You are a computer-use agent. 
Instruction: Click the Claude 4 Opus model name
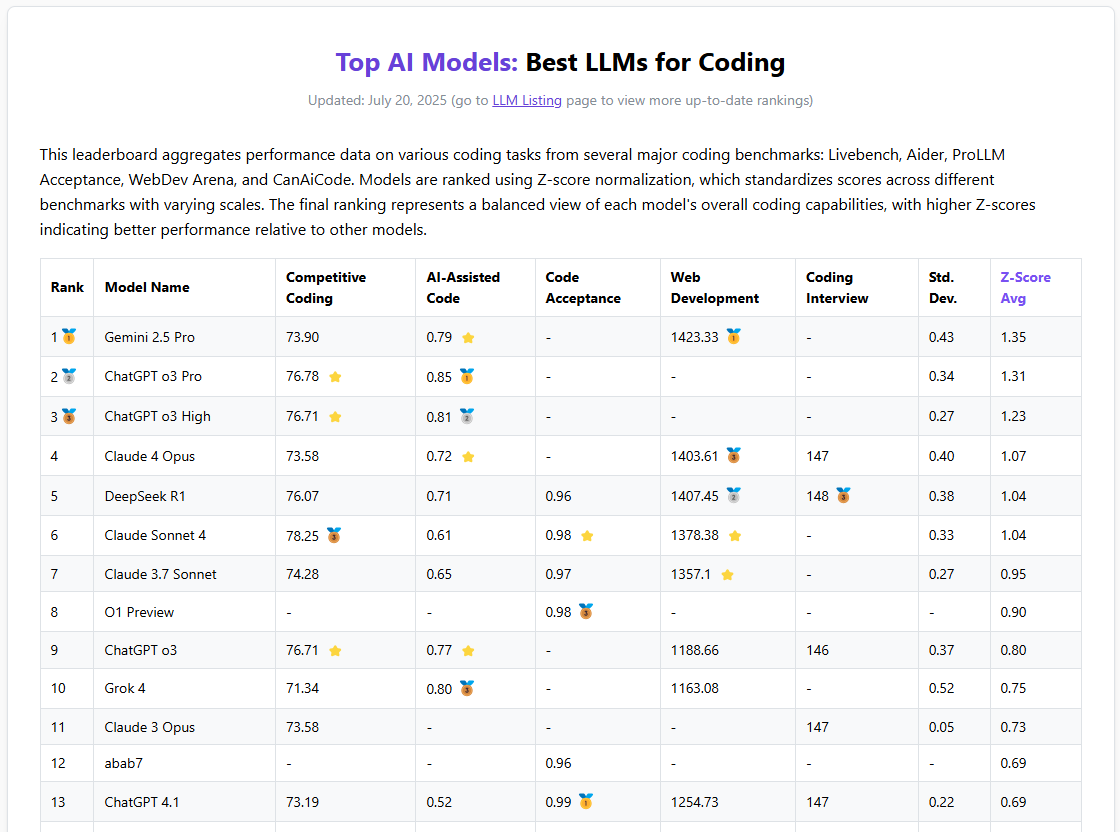pyautogui.click(x=150, y=456)
